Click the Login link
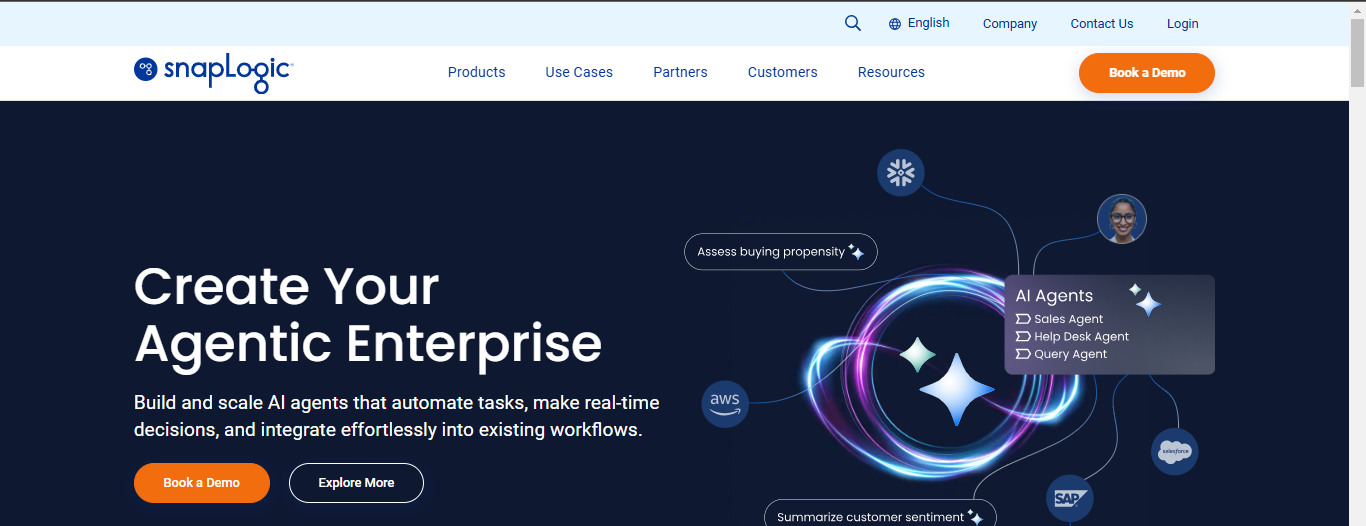 tap(1182, 24)
